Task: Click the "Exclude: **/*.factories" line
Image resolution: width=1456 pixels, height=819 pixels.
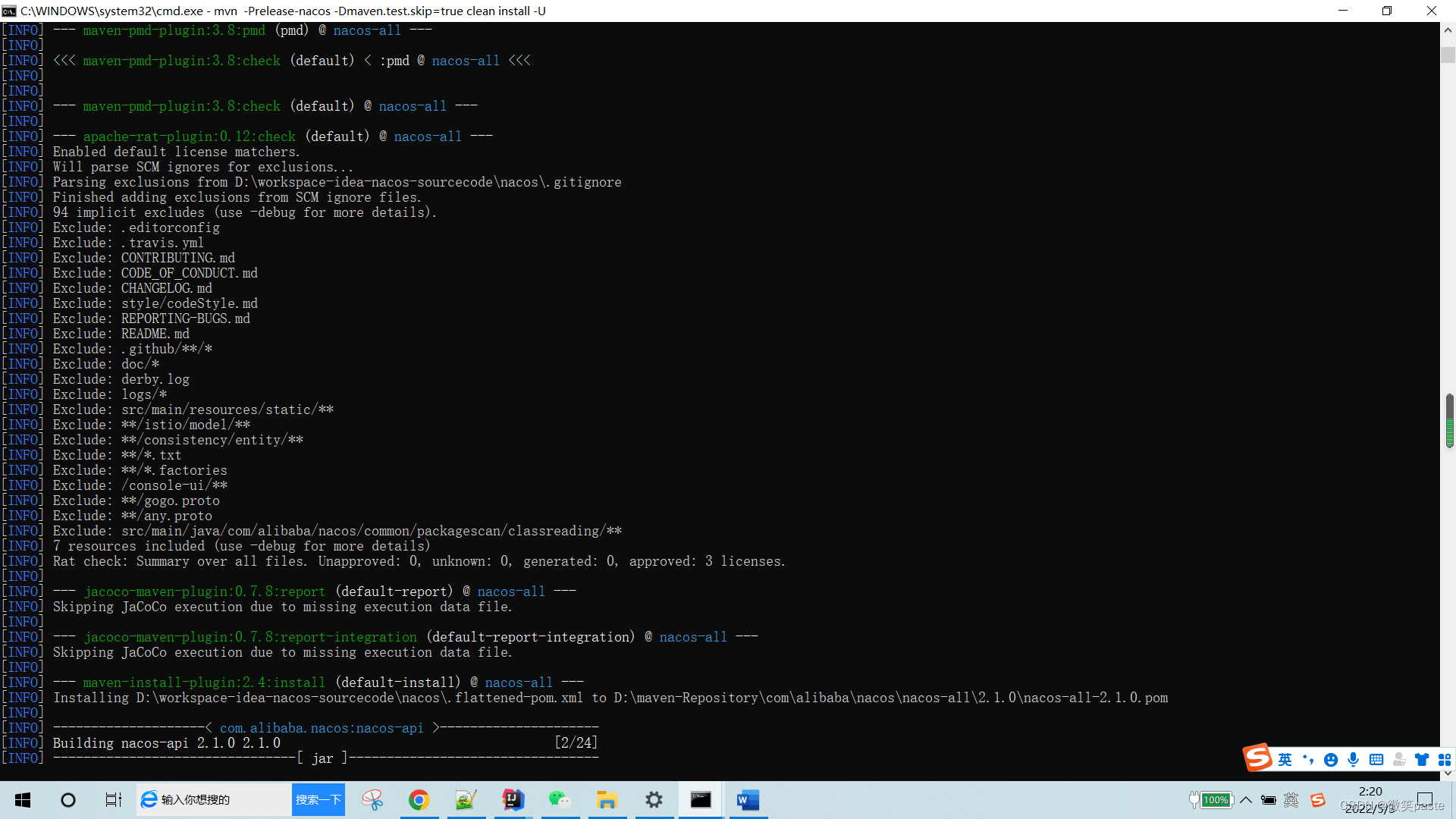Action: coord(140,470)
